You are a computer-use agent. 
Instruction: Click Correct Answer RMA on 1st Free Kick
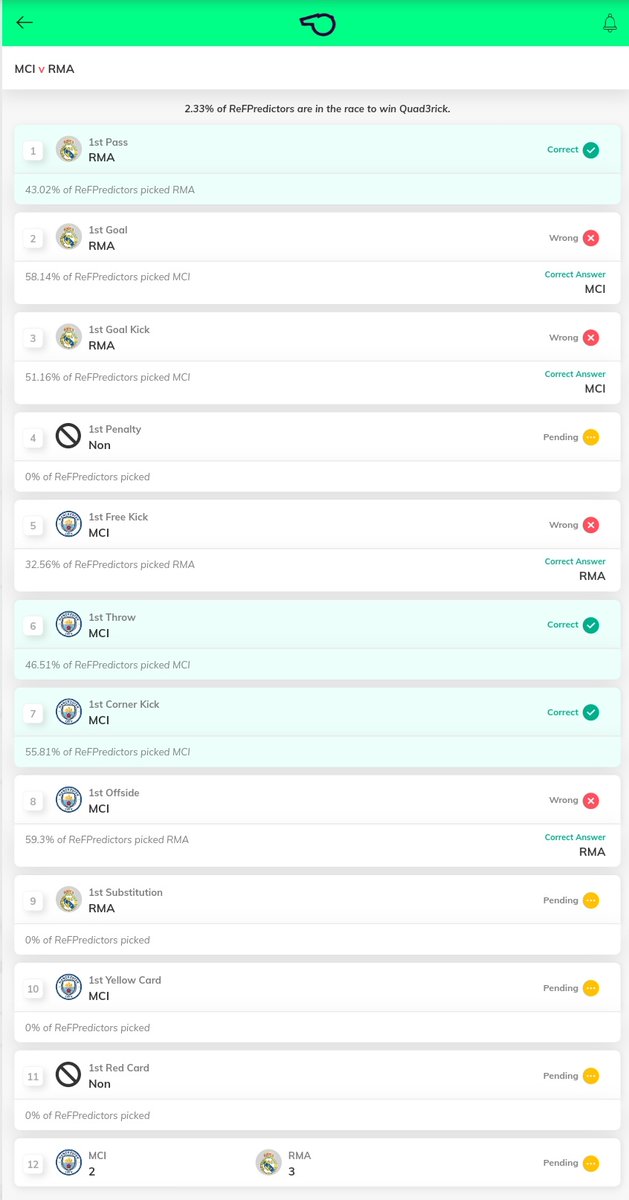pyautogui.click(x=575, y=569)
